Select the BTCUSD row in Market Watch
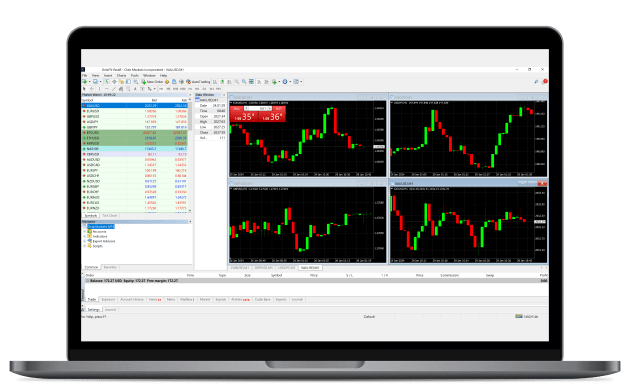 135,133
